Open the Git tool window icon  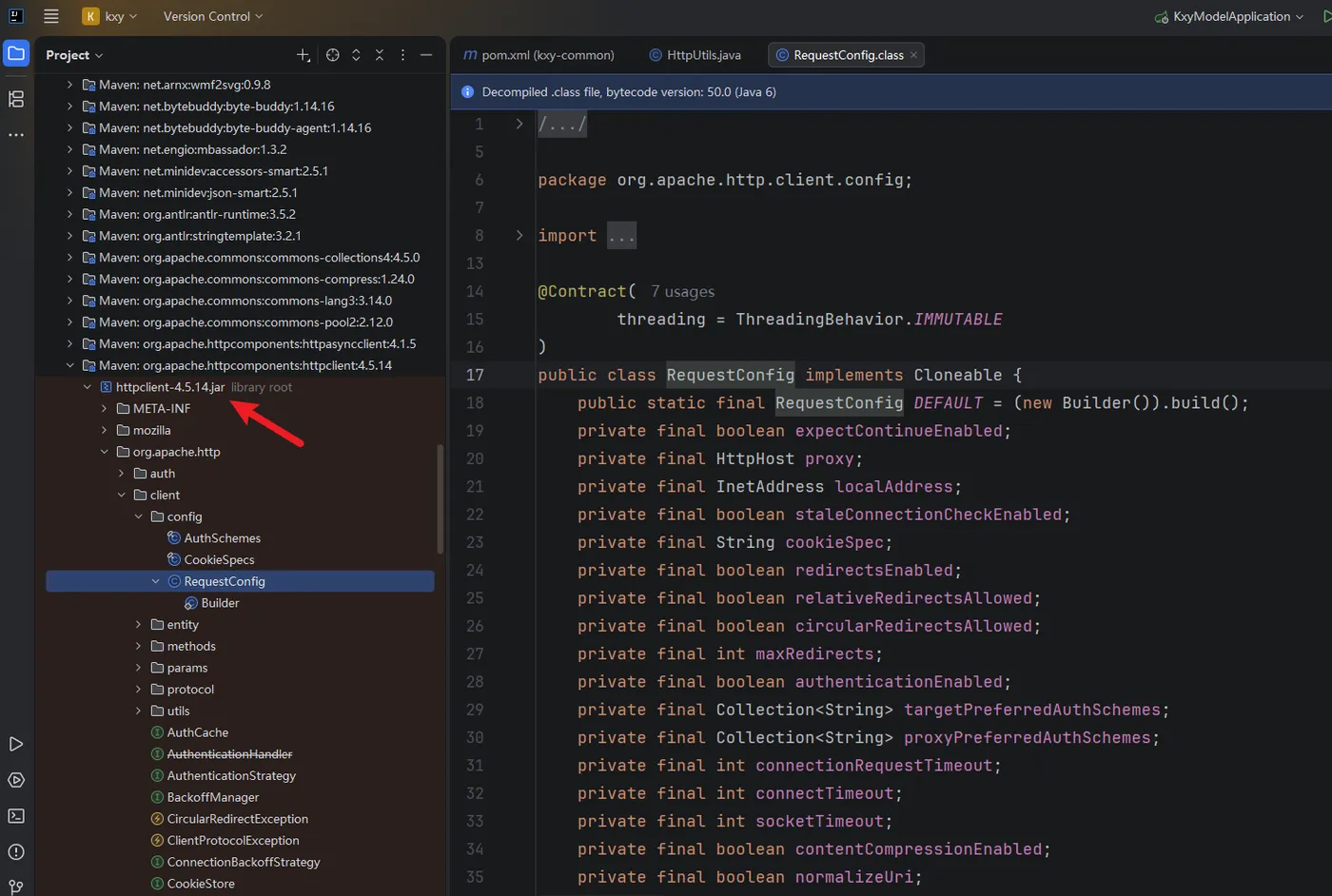pyautogui.click(x=16, y=886)
